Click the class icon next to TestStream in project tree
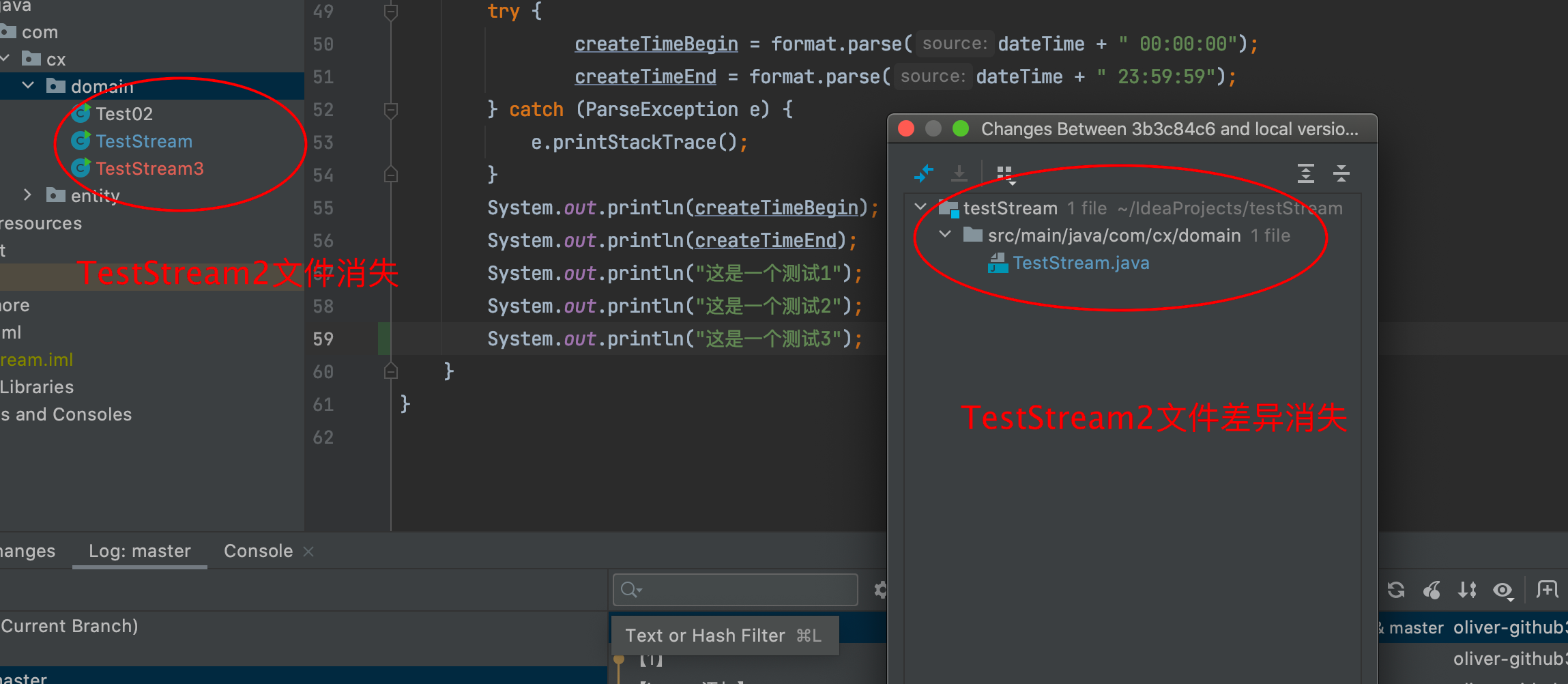Viewport: 1568px width, 684px height. [81, 141]
